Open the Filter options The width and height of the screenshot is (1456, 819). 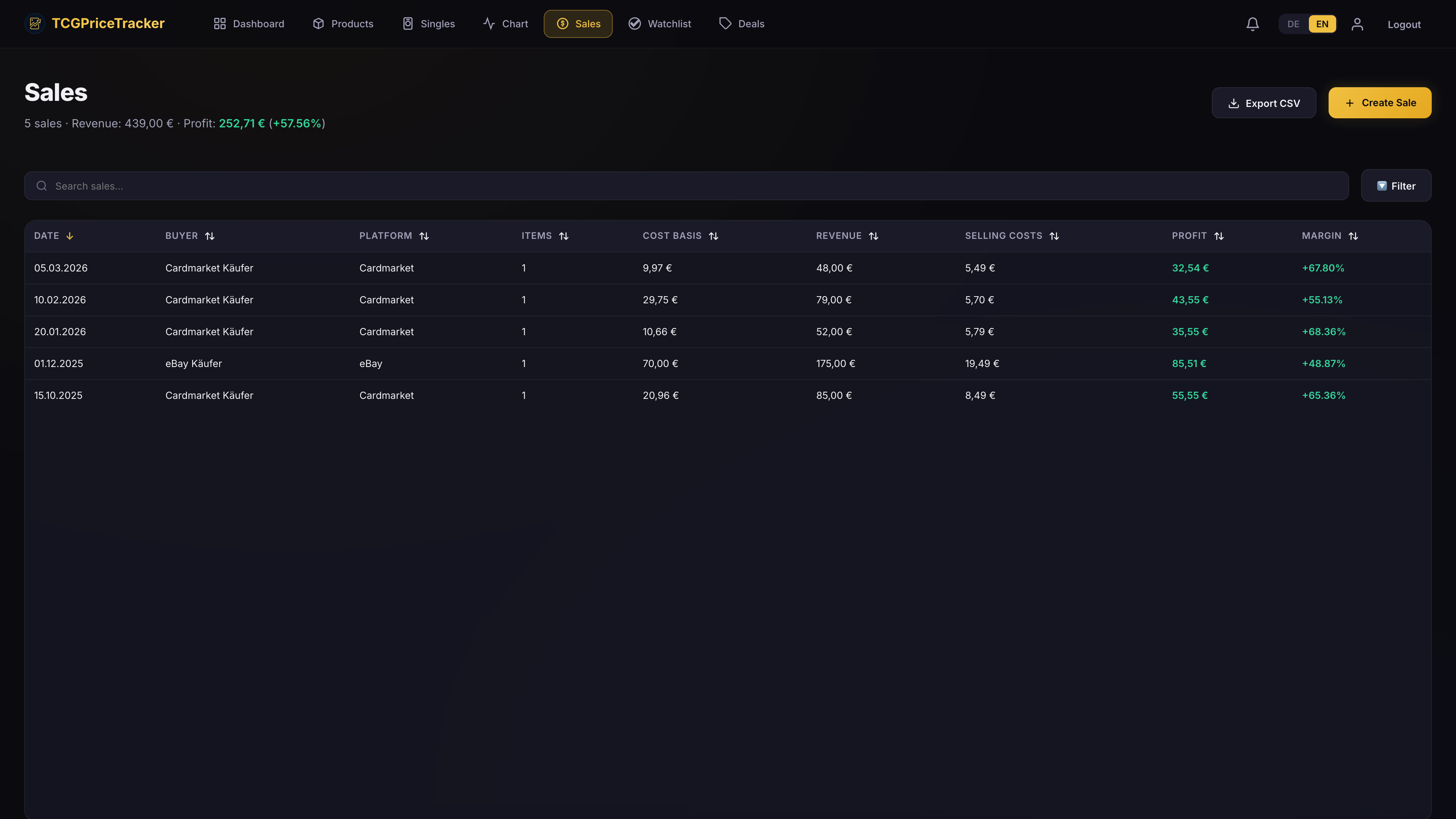pyautogui.click(x=1396, y=186)
